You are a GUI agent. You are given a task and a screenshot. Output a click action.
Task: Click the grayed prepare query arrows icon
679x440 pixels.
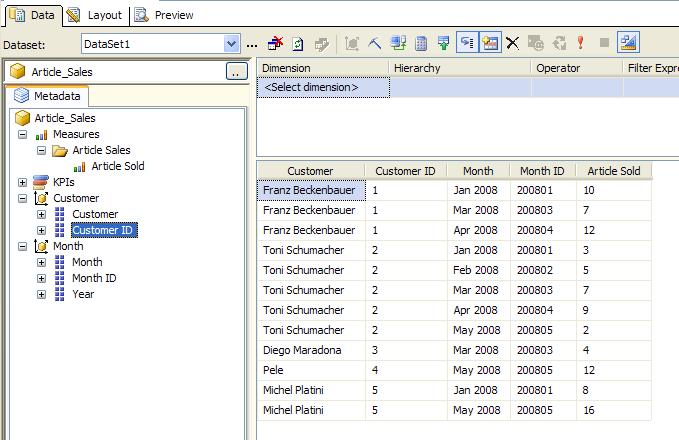tap(559, 43)
